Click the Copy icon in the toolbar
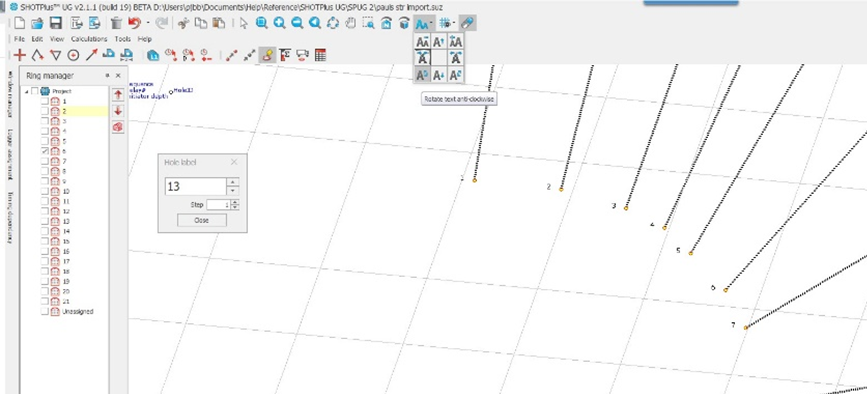This screenshot has width=867, height=394. pyautogui.click(x=202, y=23)
